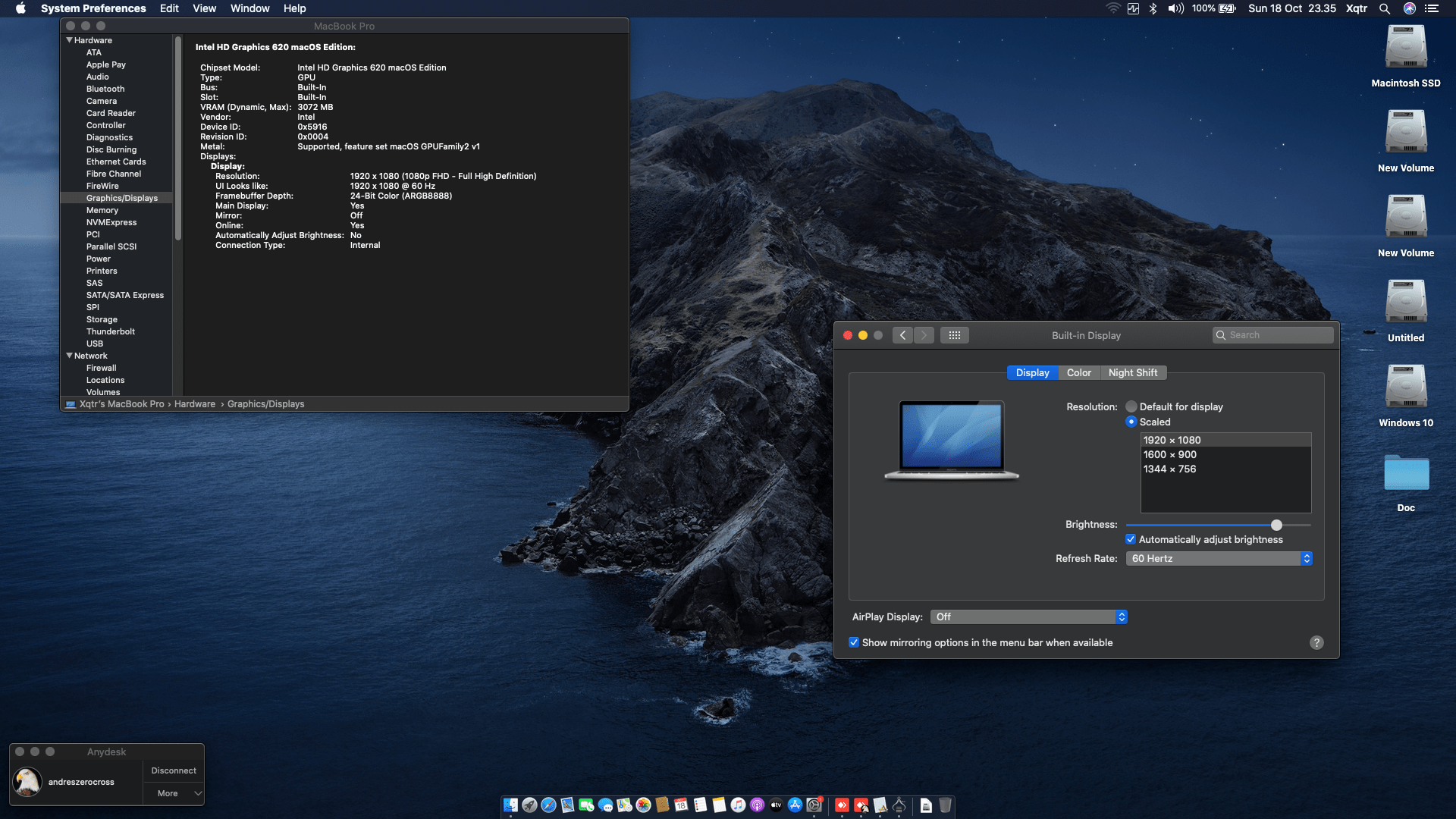Open the Maps app in the Dock
1456x819 pixels.
(x=623, y=806)
